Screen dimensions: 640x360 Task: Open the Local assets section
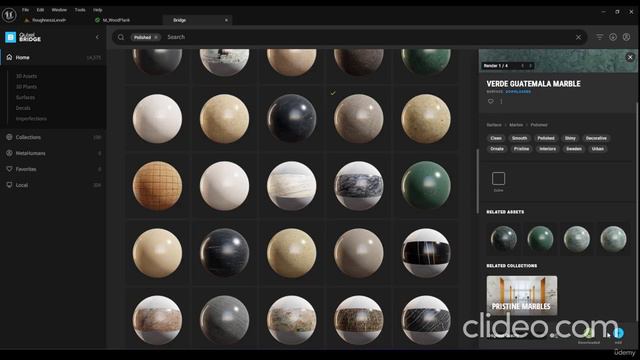coord(53,185)
